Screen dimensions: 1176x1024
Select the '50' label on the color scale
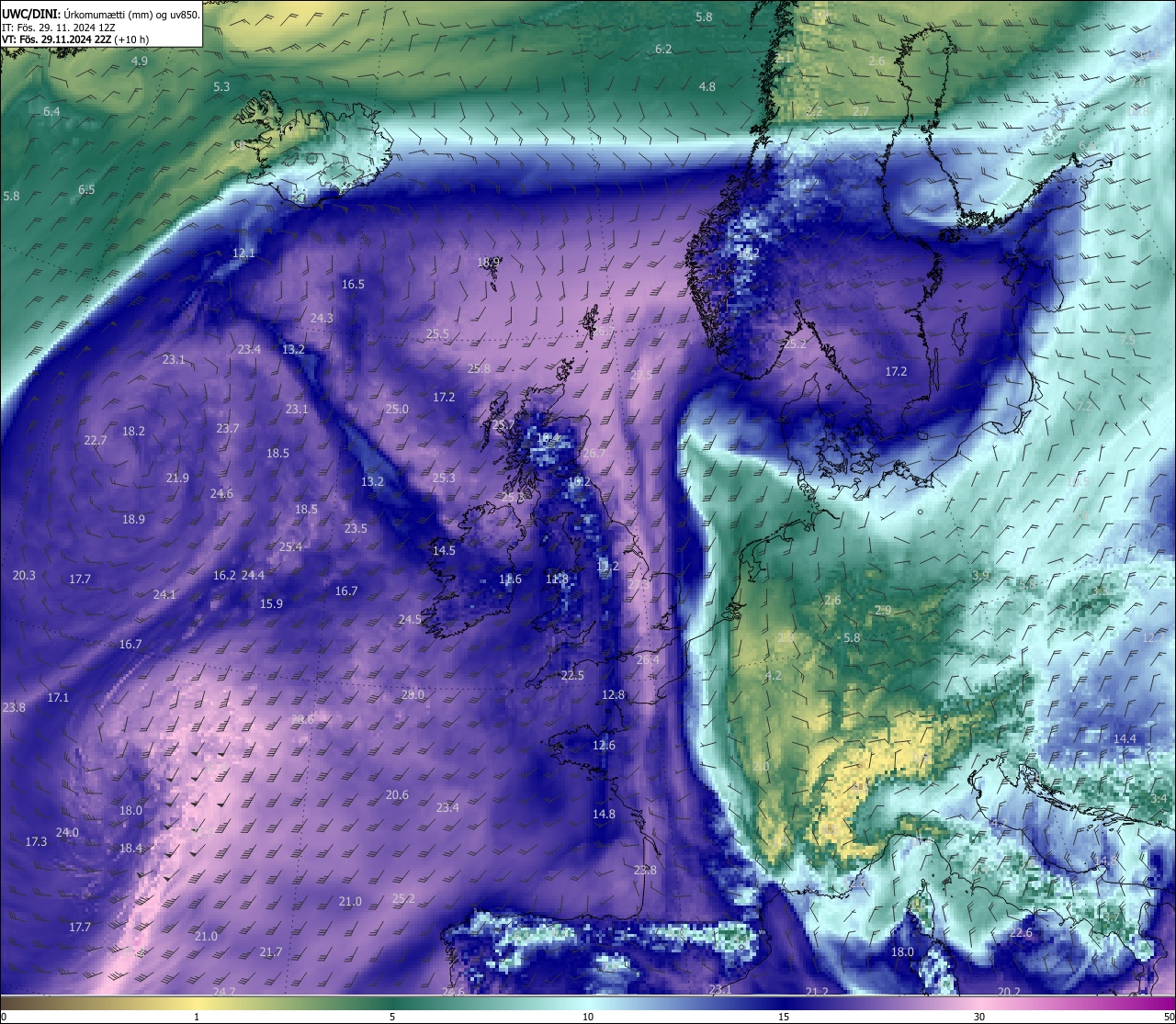pyautogui.click(x=1169, y=1017)
